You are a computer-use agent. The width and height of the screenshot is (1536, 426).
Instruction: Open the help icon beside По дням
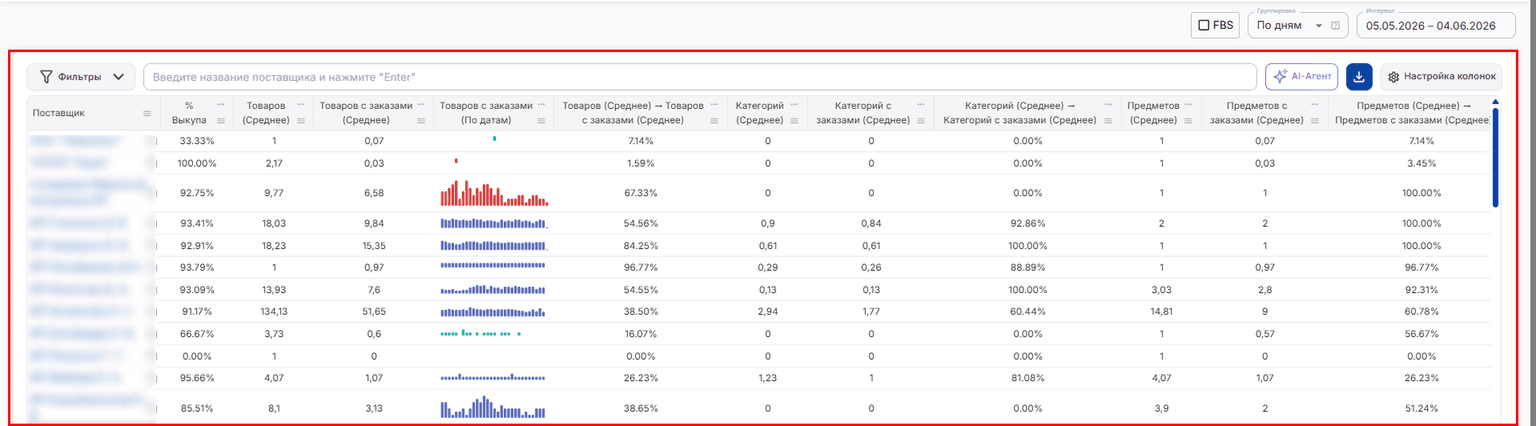(1335, 25)
